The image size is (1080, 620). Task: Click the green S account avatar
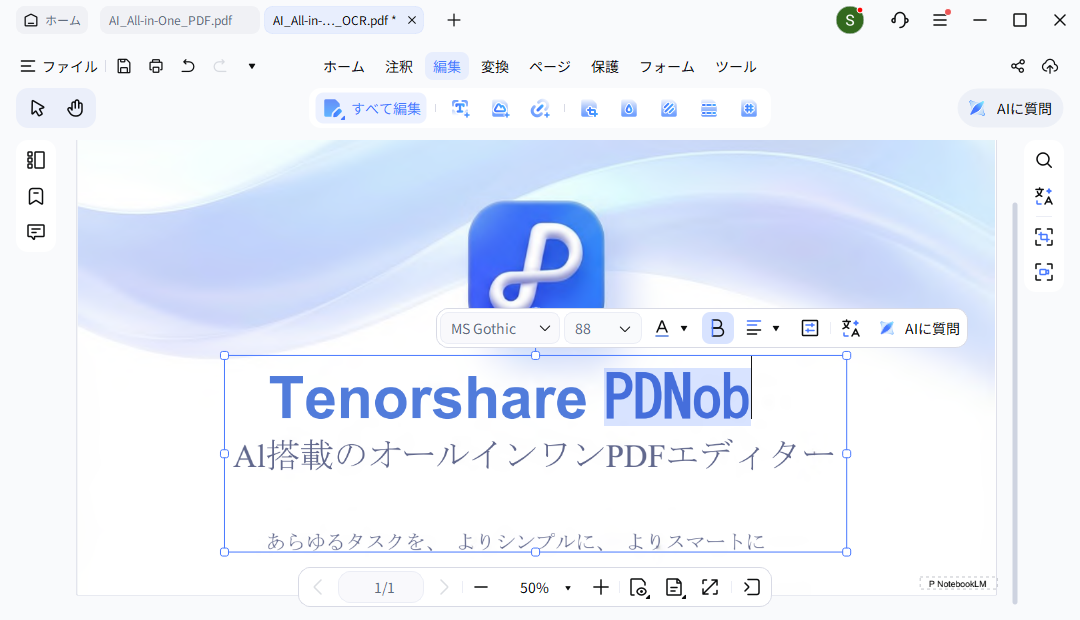(850, 20)
